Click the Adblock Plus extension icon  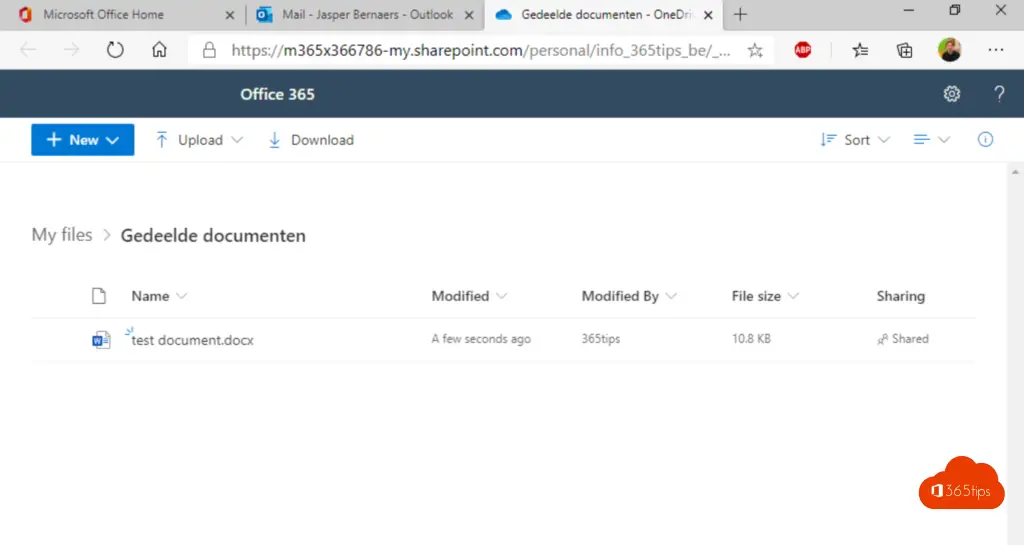coord(802,50)
